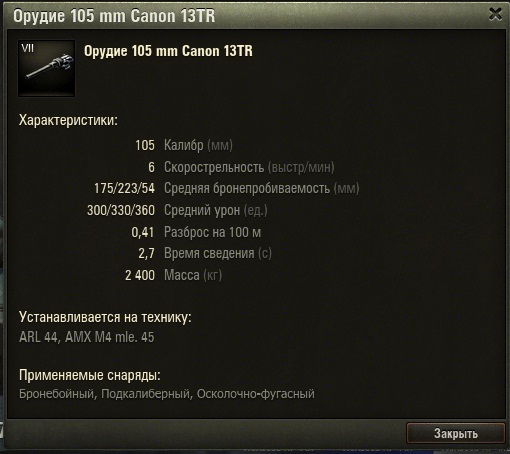510x454 pixels.
Task: Click the AMX M4 mle. 45 vehicle name
Action: (x=110, y=337)
